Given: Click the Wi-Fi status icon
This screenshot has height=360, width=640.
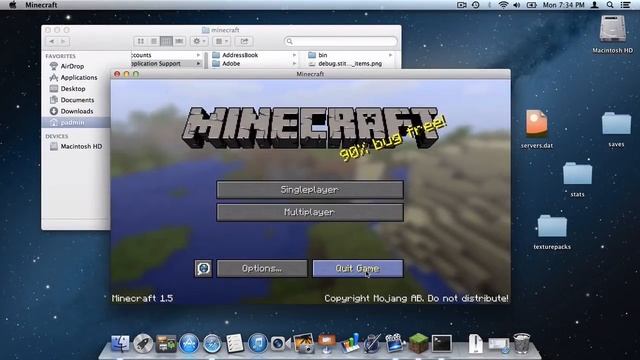Looking at the screenshot, I should pyautogui.click(x=503, y=5).
